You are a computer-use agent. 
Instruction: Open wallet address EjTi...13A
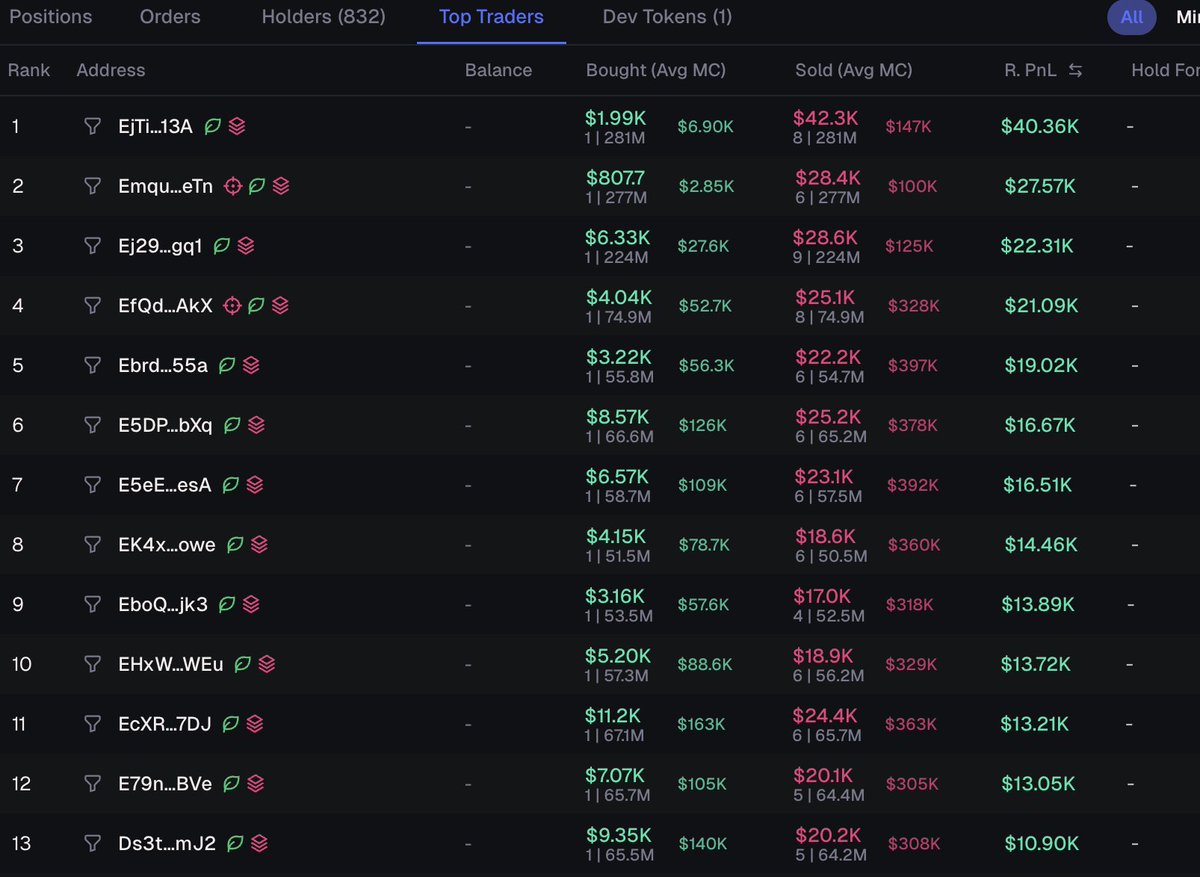[155, 126]
